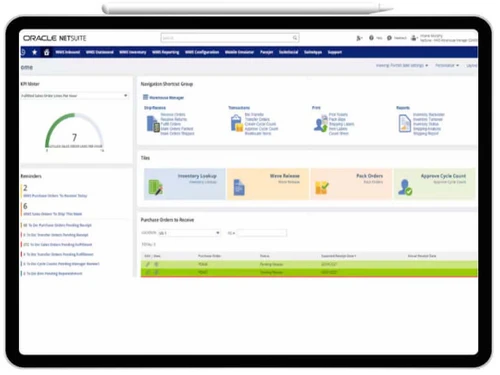Open the WMS Outbound menu
Screen dimensions: 500x375
point(100,52)
